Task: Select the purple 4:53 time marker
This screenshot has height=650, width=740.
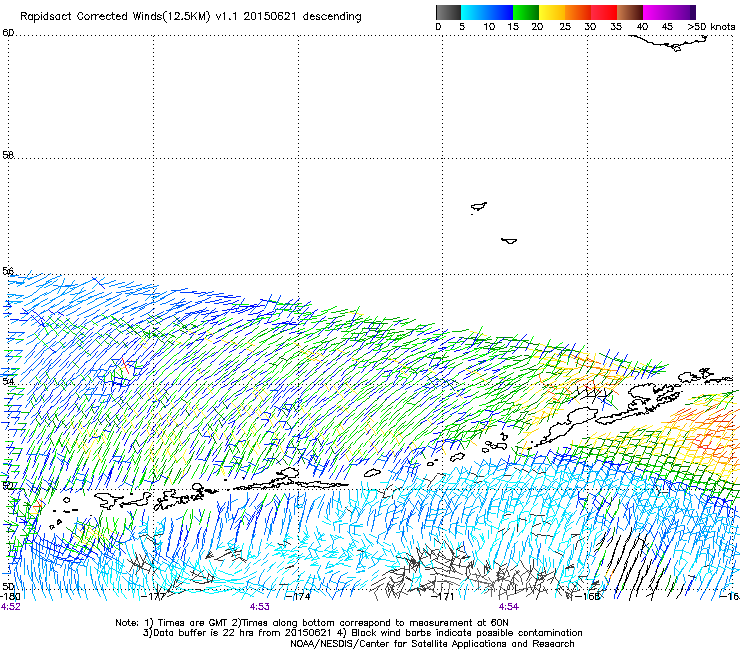Action: (260, 607)
